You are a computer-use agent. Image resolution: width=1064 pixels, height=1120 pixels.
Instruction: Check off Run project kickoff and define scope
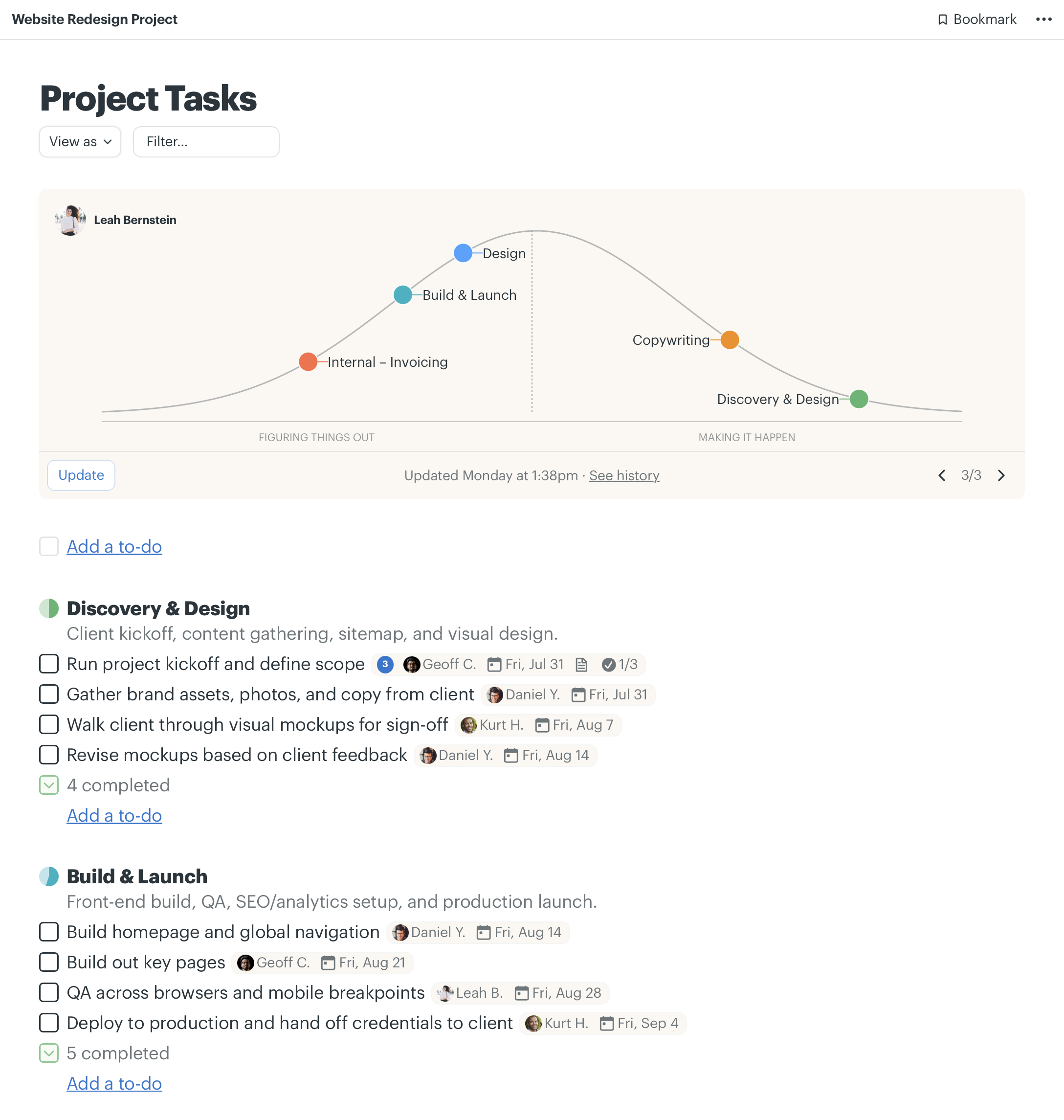49,664
